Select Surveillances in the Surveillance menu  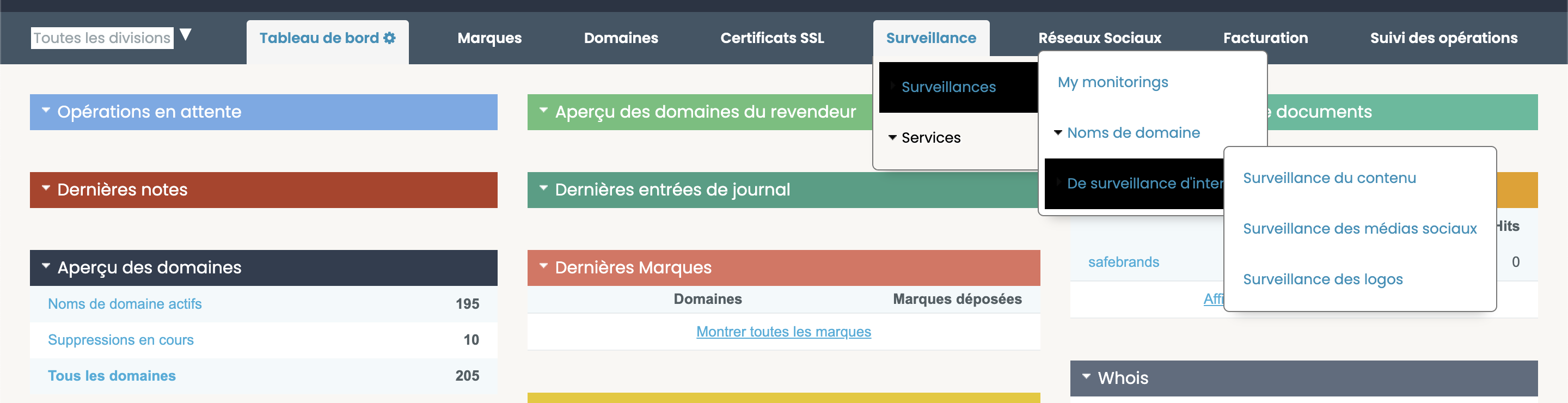[x=959, y=87]
